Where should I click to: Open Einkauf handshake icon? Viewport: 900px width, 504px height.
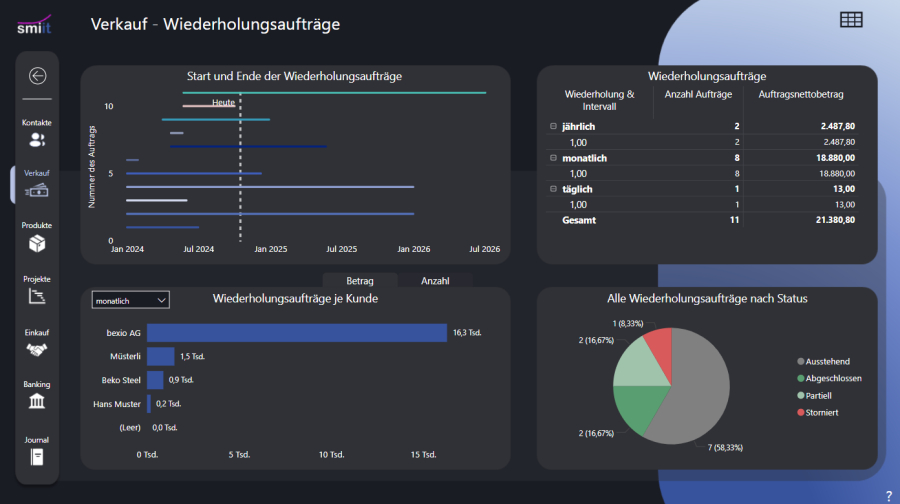(x=37, y=350)
